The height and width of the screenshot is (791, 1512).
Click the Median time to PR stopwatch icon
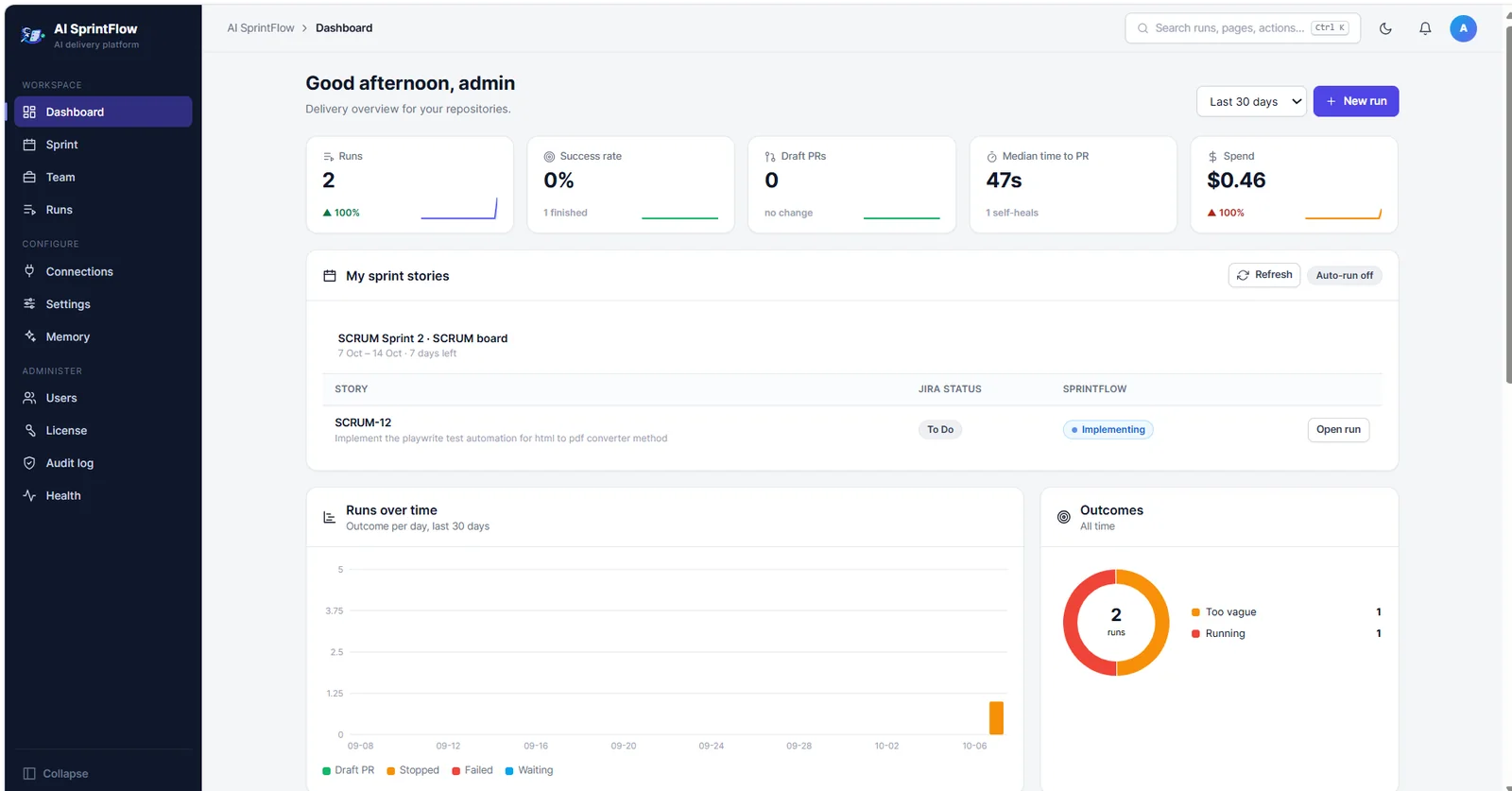point(992,157)
